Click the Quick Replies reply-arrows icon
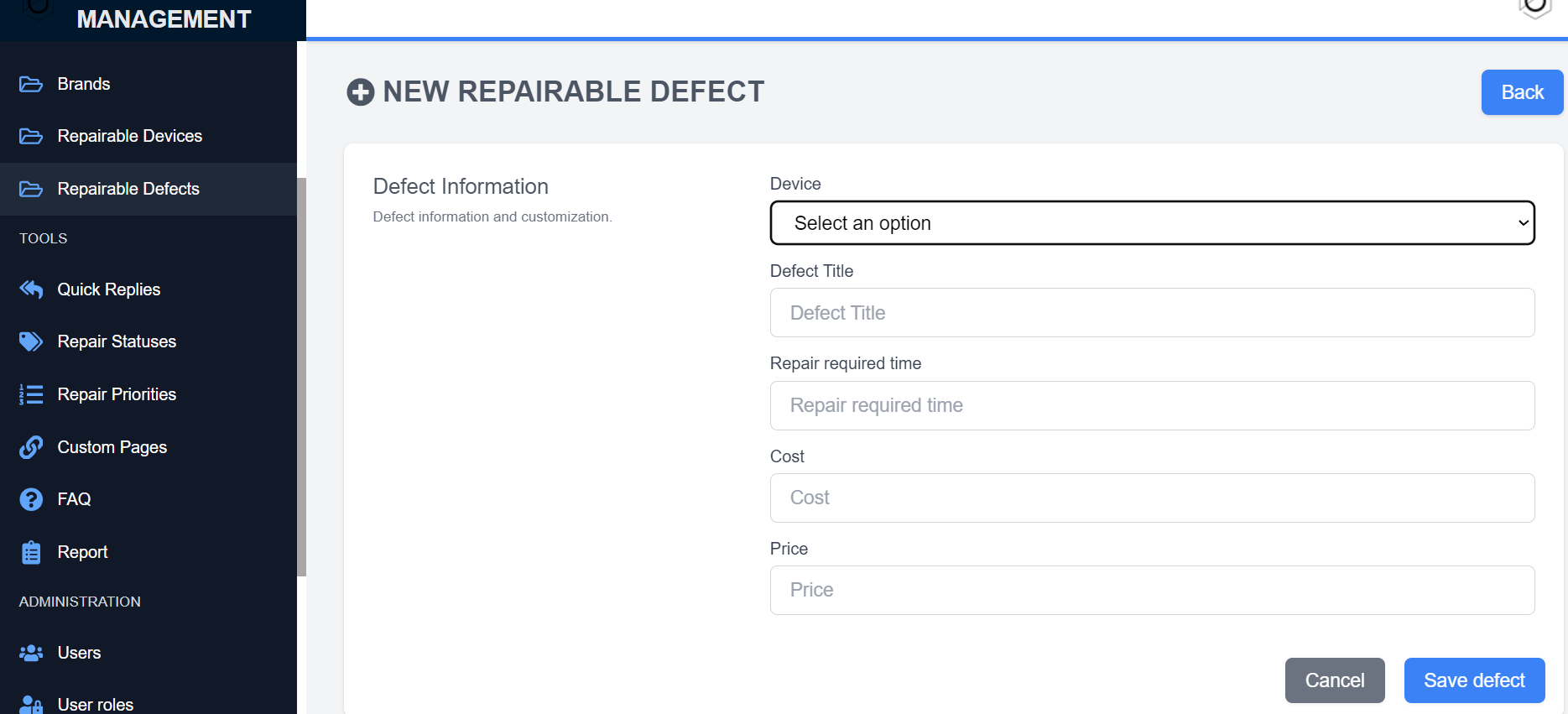 coord(31,289)
